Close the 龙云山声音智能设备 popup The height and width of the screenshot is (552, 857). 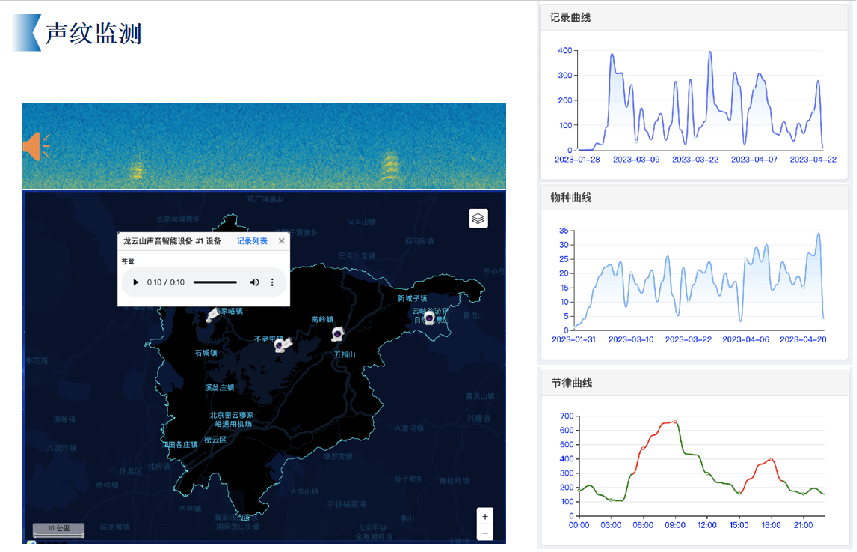coord(281,240)
